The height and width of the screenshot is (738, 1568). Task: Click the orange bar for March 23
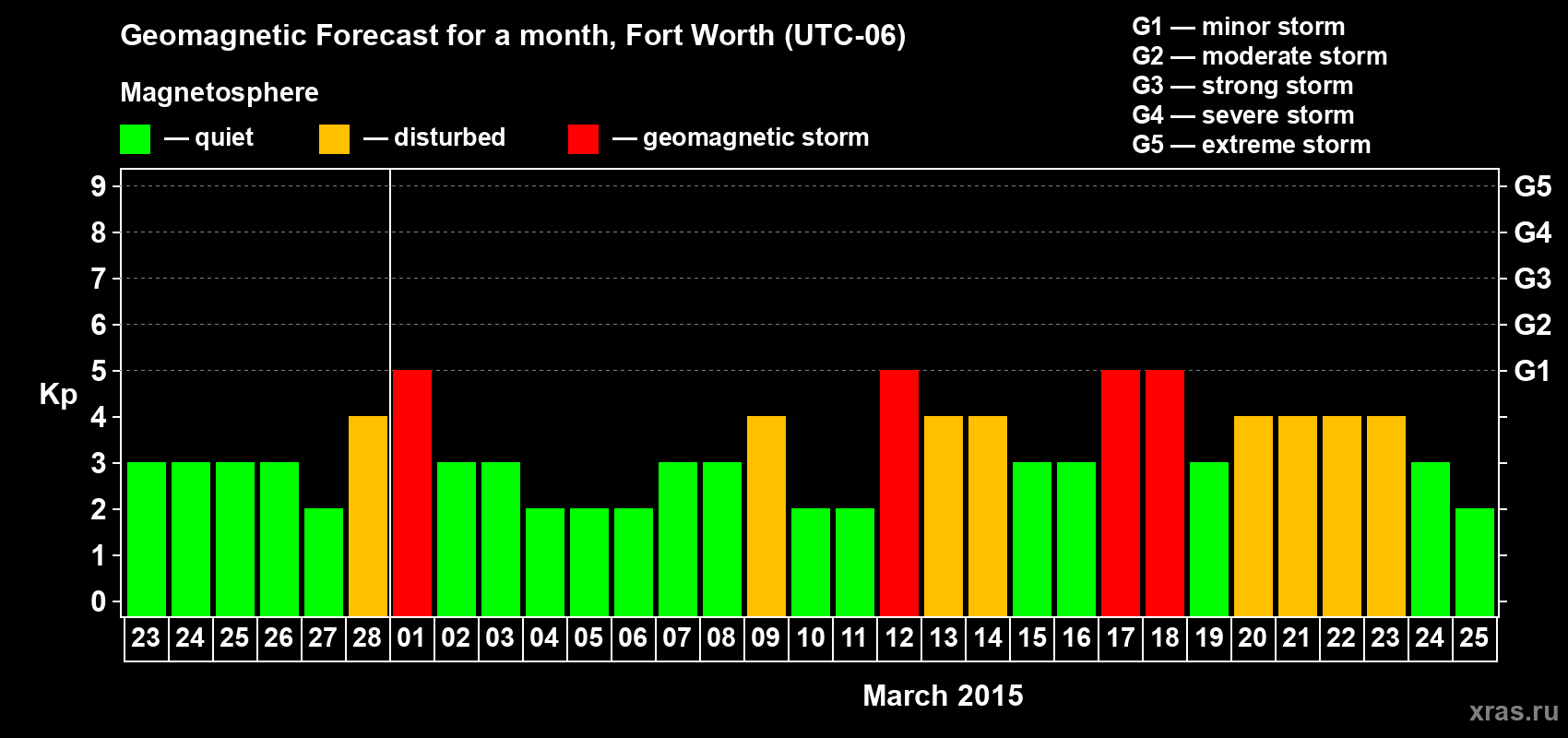[x=1386, y=516]
